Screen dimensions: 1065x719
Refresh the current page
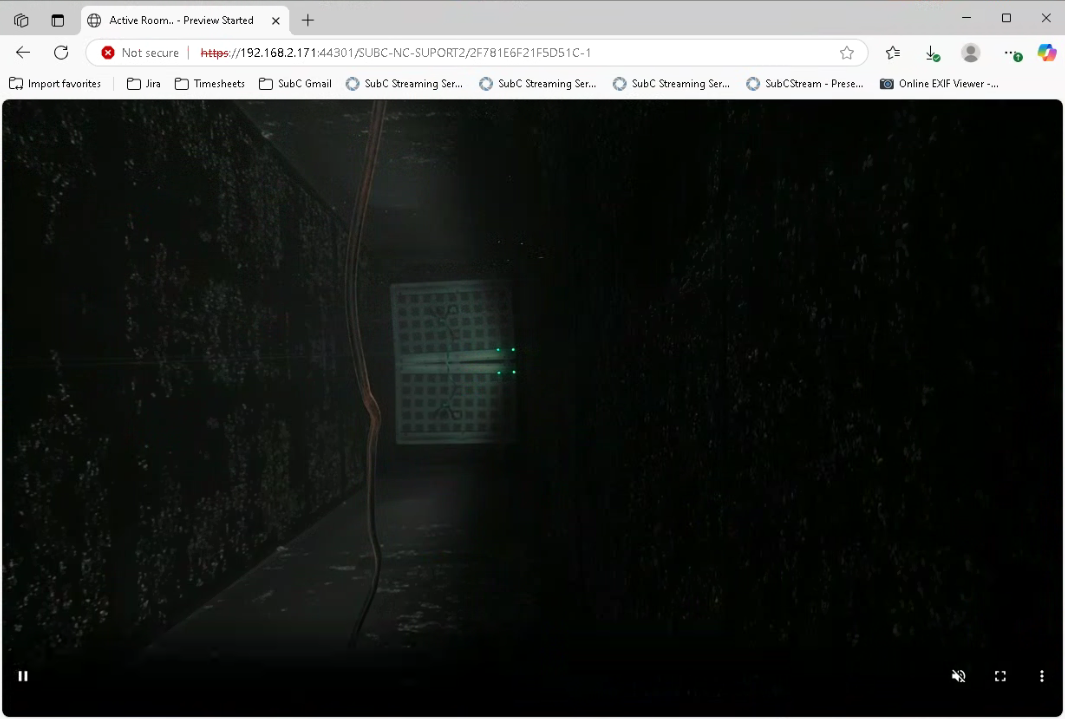tap(61, 53)
